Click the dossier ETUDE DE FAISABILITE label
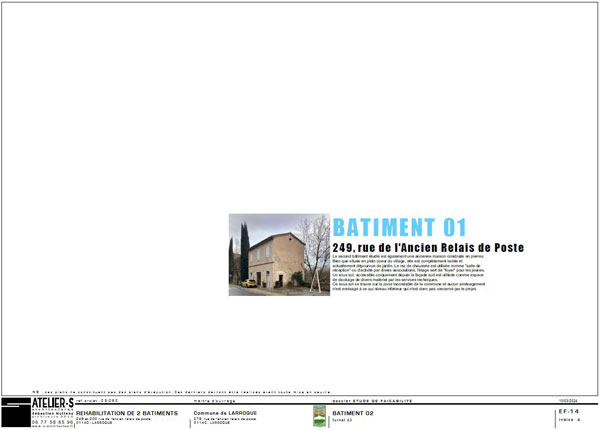600x430 pixels. [371, 399]
